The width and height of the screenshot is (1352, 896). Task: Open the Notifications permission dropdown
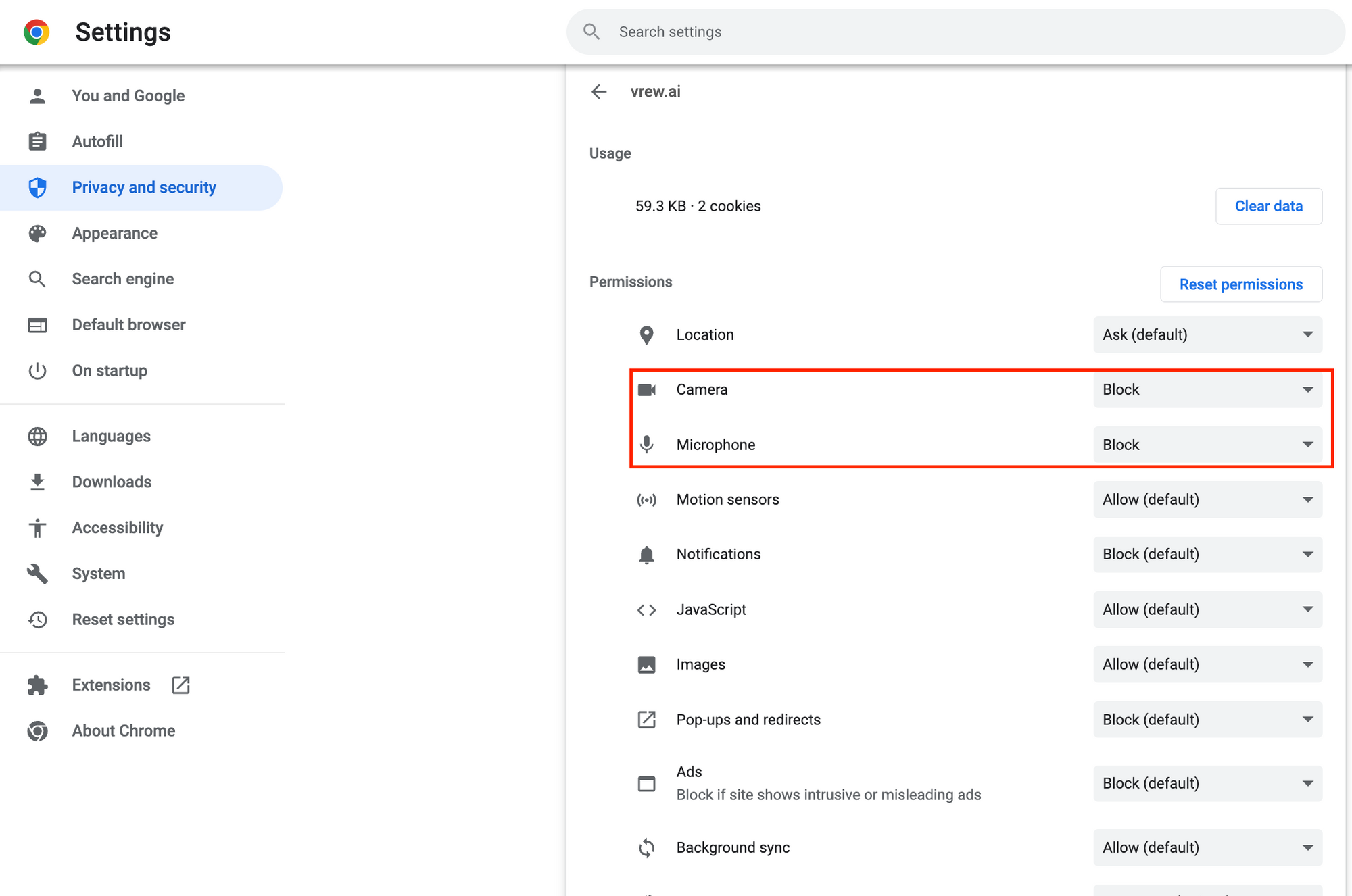1207,554
